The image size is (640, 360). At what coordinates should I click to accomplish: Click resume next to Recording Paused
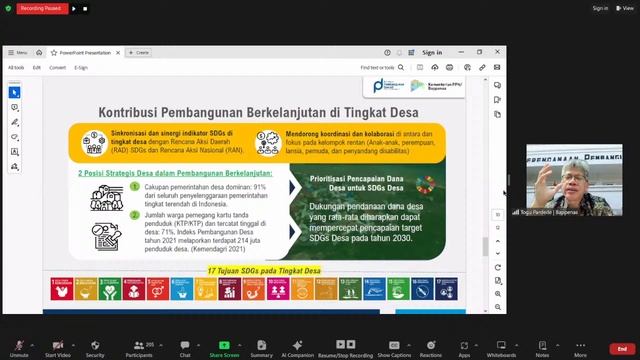coord(74,9)
